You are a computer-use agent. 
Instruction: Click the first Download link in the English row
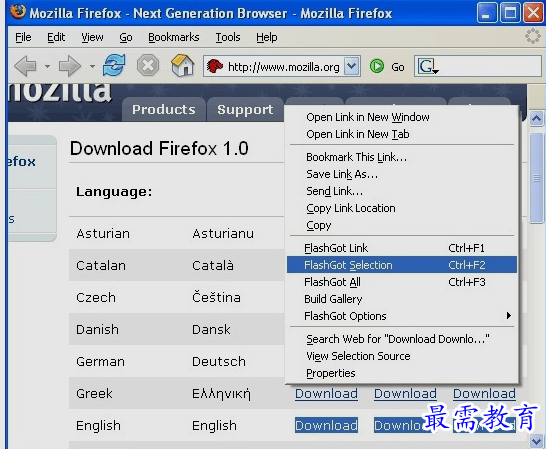[326, 425]
